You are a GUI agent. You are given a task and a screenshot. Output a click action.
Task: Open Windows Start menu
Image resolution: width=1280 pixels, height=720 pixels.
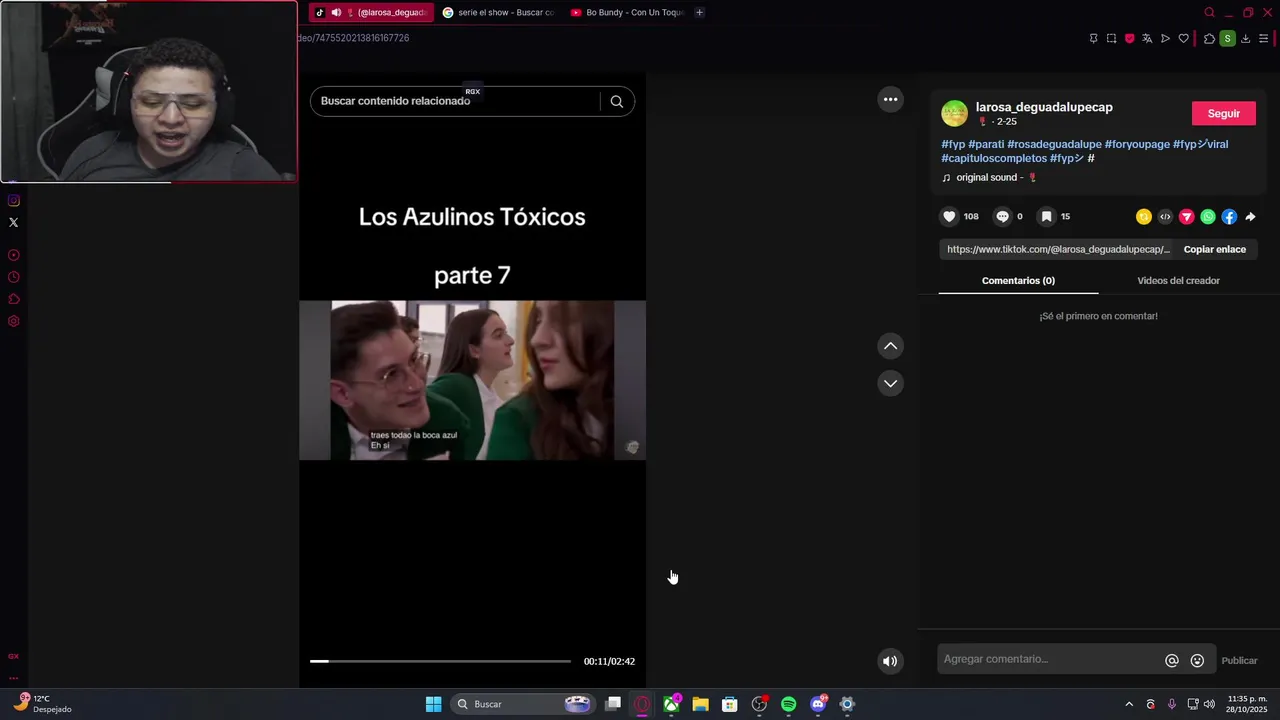pyautogui.click(x=433, y=704)
